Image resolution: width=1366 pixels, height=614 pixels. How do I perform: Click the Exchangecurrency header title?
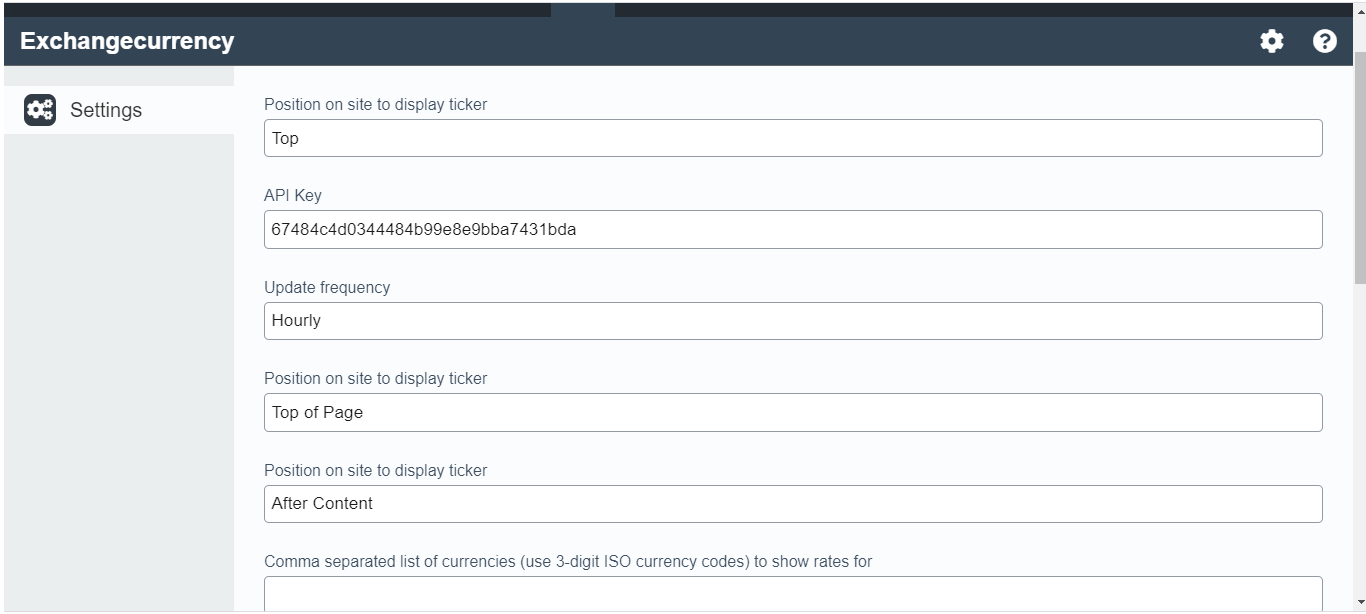(x=127, y=41)
